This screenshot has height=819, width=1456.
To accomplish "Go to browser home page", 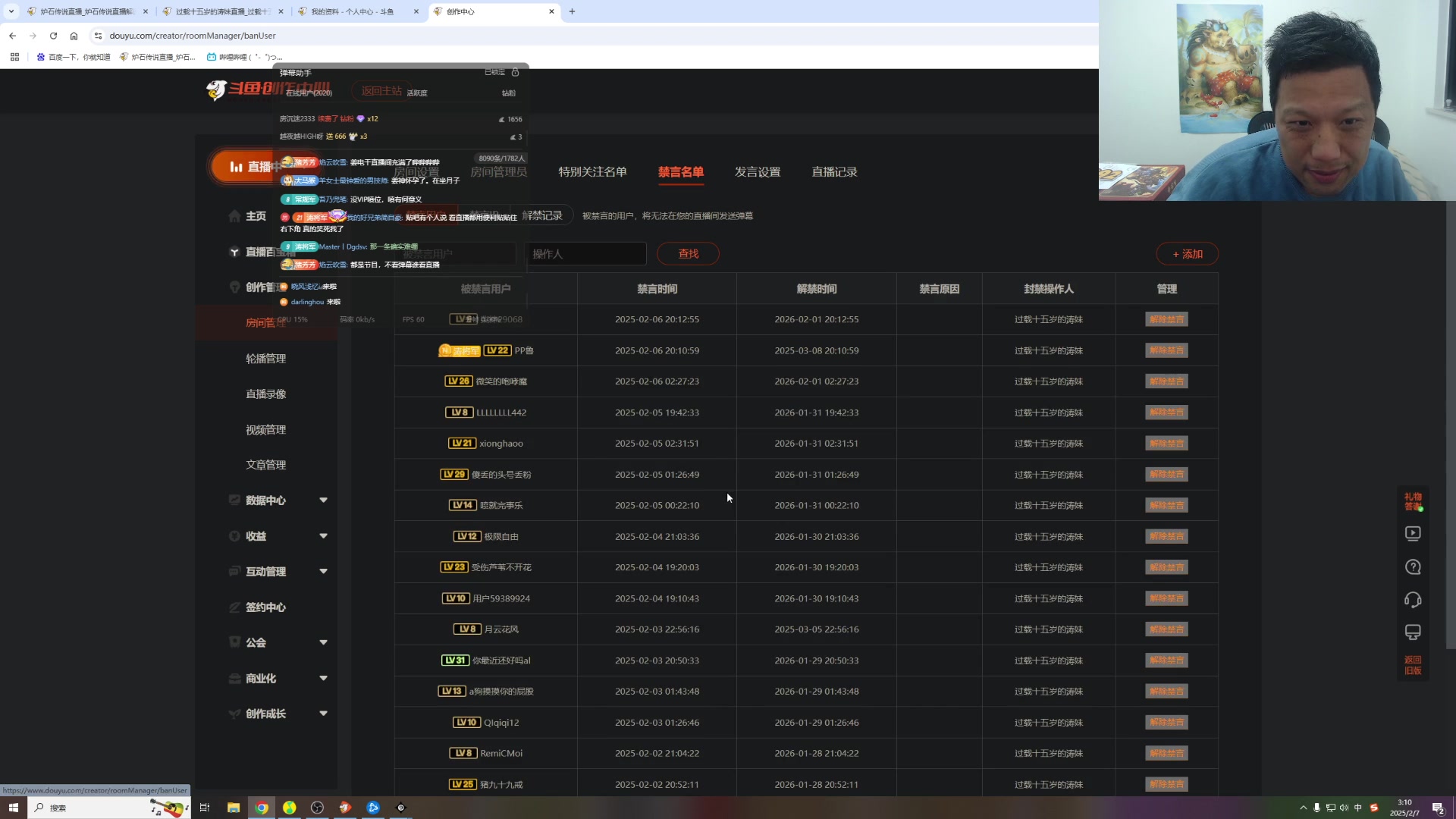I will point(74,36).
